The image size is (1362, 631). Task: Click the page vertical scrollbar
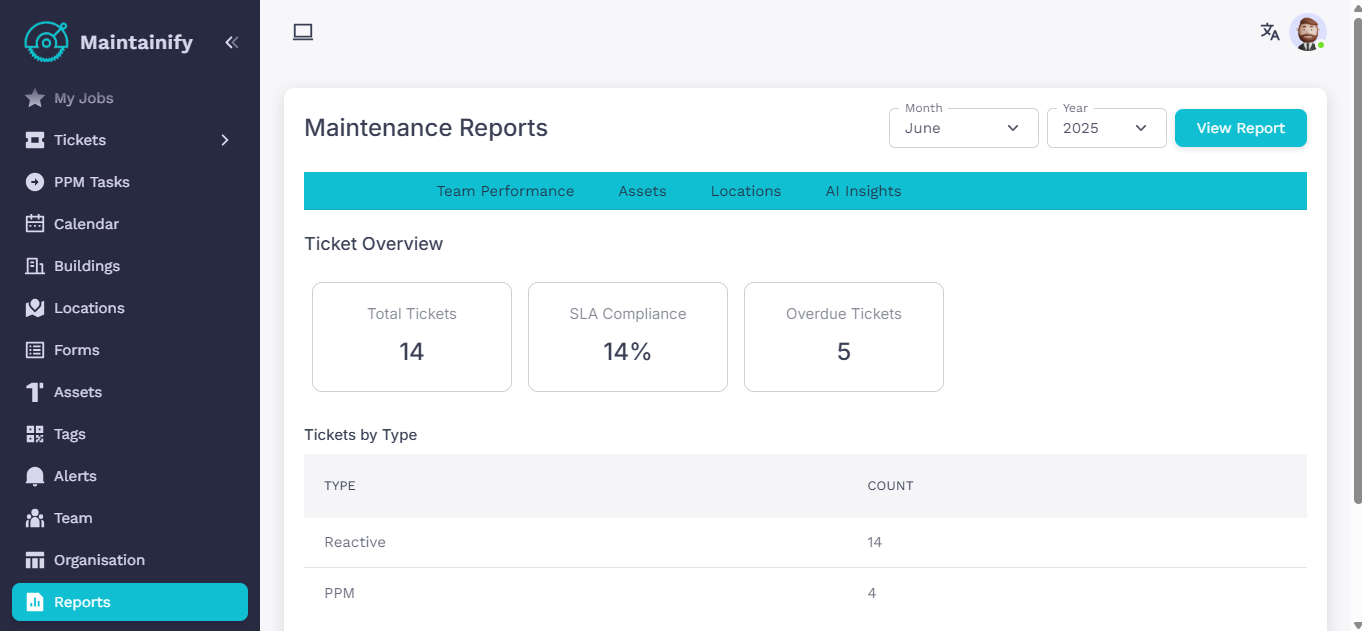(x=1356, y=260)
